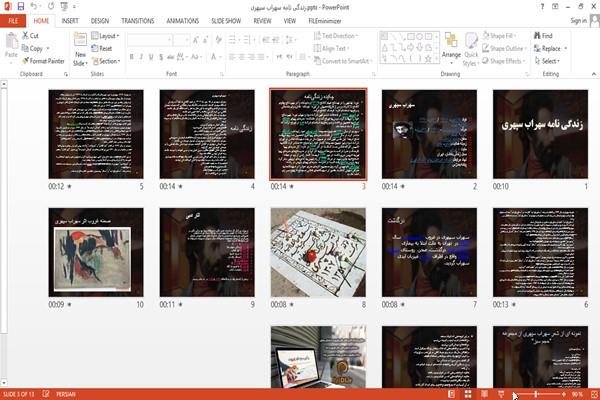Open the Shape Fill dropdown
600x400 pixels.
[499, 36]
